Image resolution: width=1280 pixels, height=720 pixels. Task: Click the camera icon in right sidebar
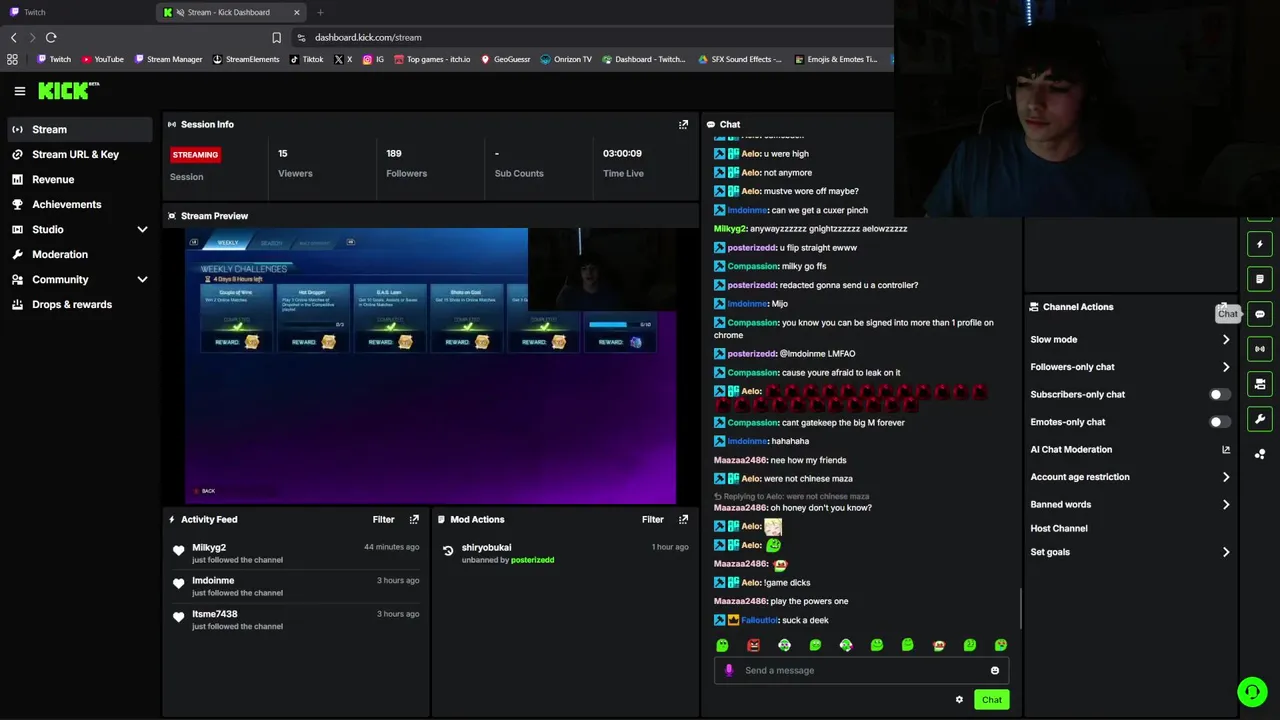point(1260,384)
